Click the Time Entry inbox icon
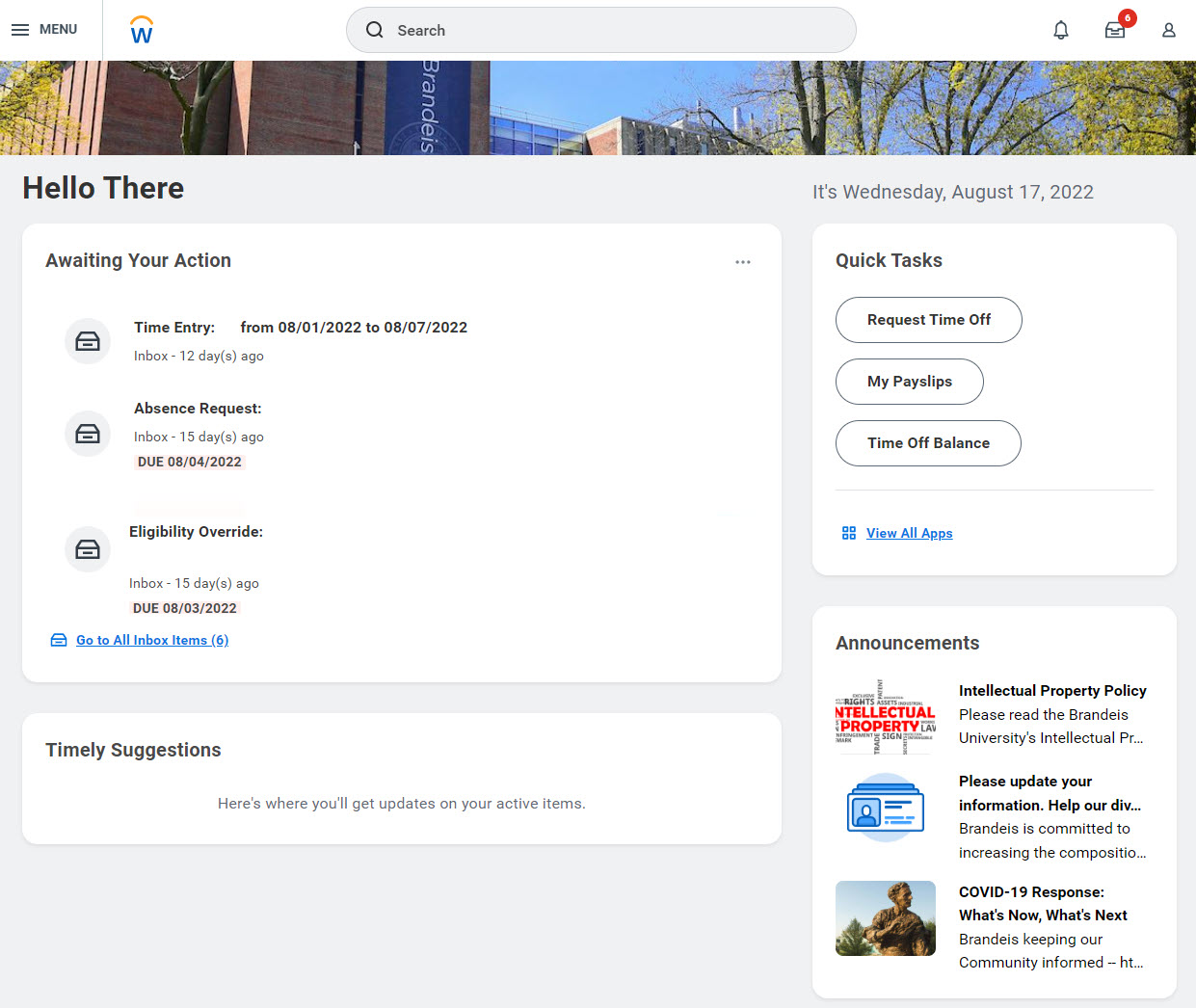This screenshot has width=1196, height=1008. (88, 341)
